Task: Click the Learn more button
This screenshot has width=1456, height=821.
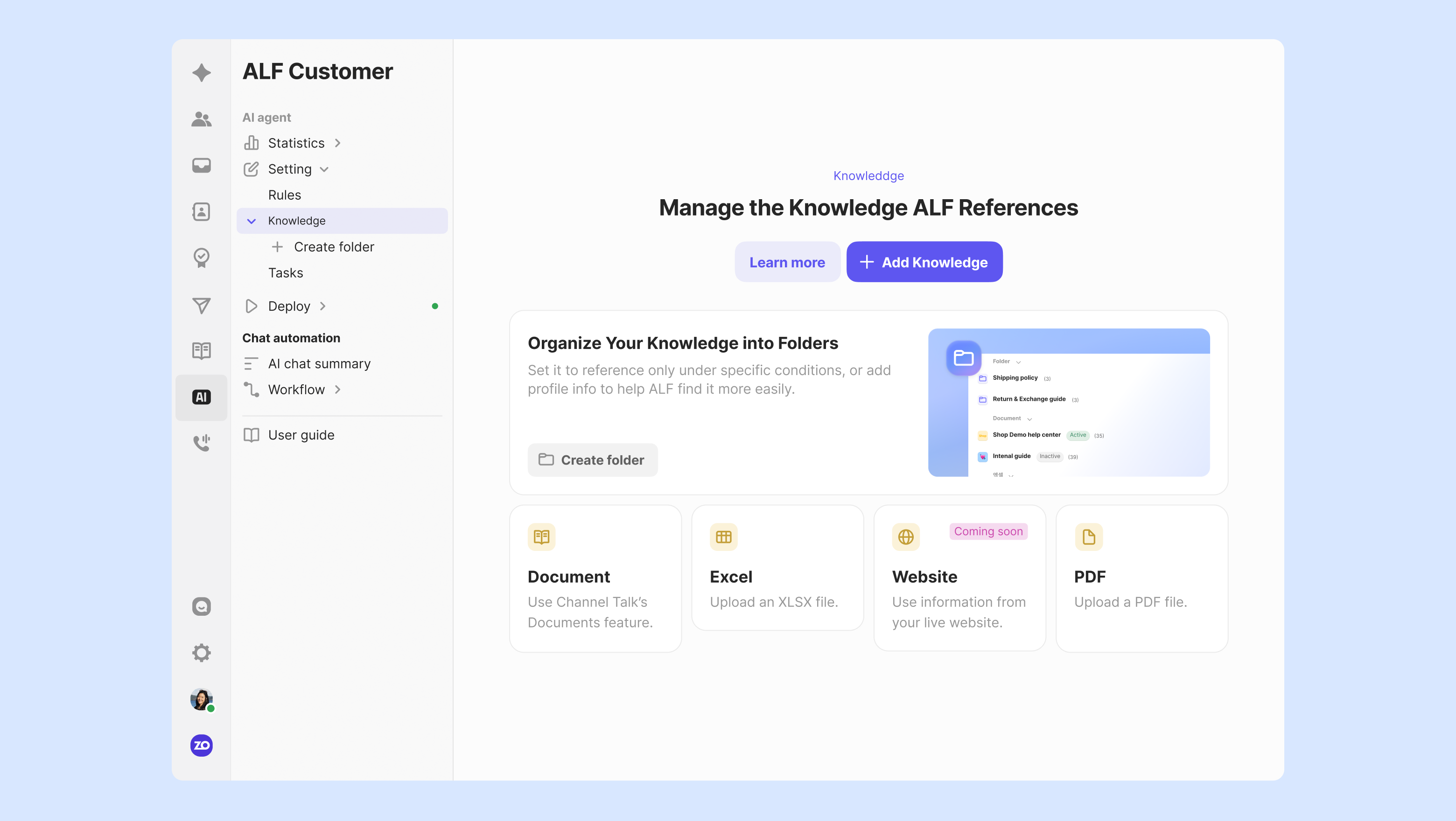Action: coord(787,262)
